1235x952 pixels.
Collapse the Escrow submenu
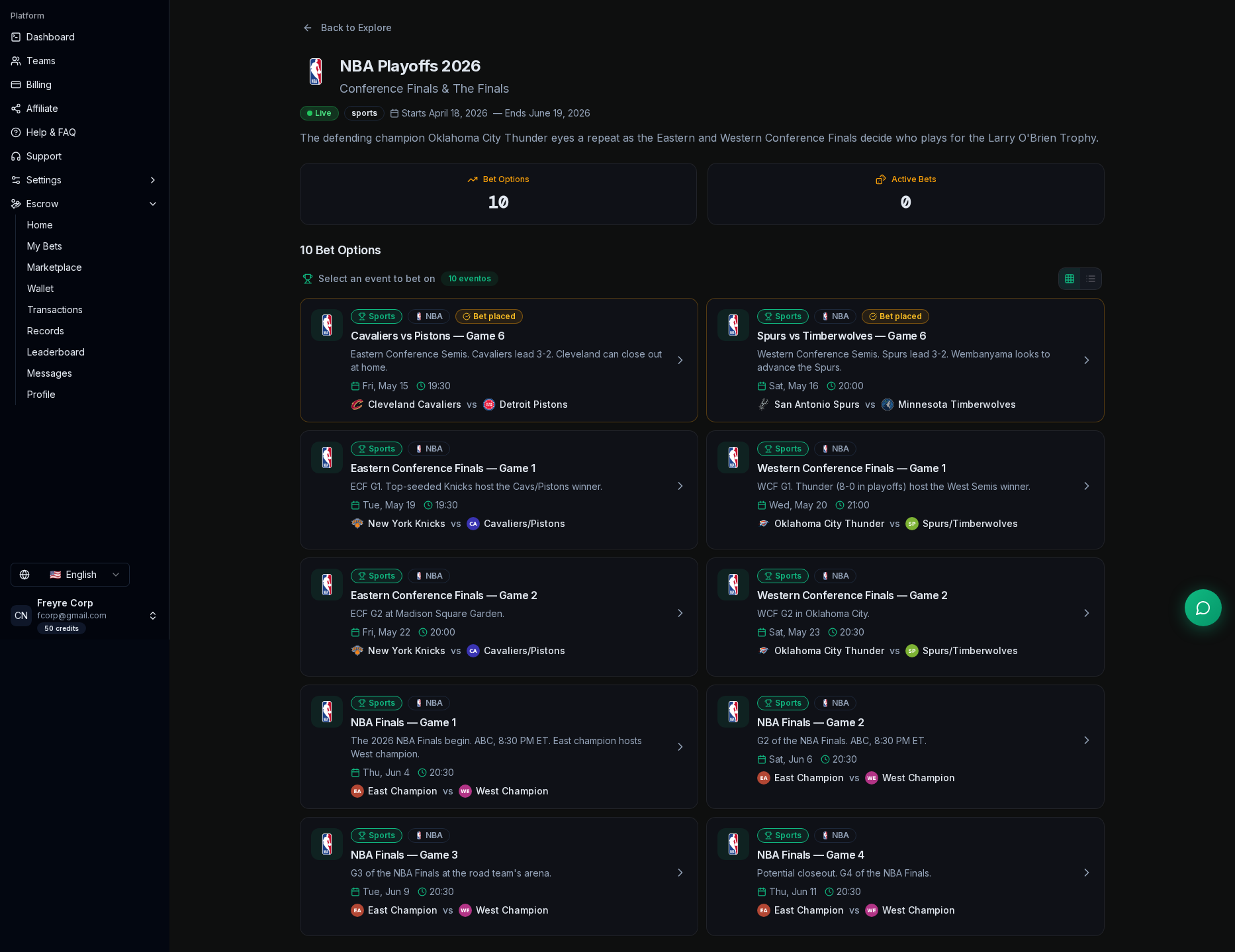(153, 204)
